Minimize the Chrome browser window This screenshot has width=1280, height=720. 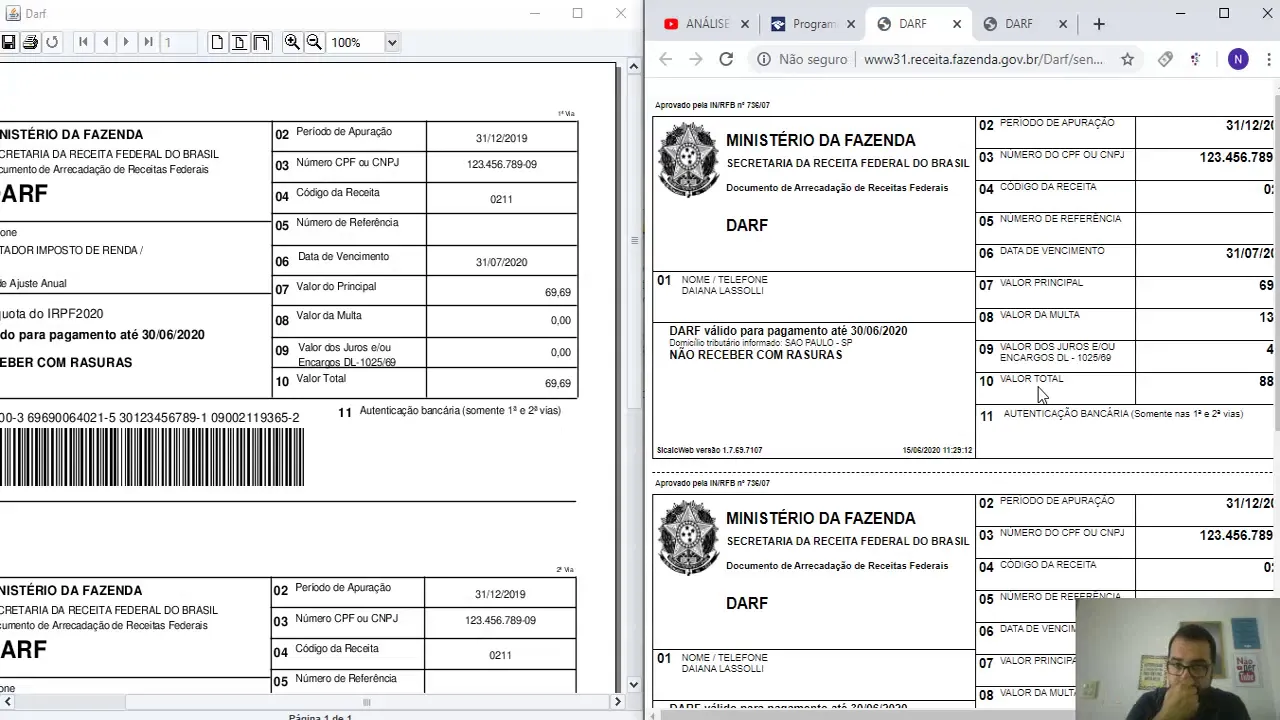point(1180,13)
